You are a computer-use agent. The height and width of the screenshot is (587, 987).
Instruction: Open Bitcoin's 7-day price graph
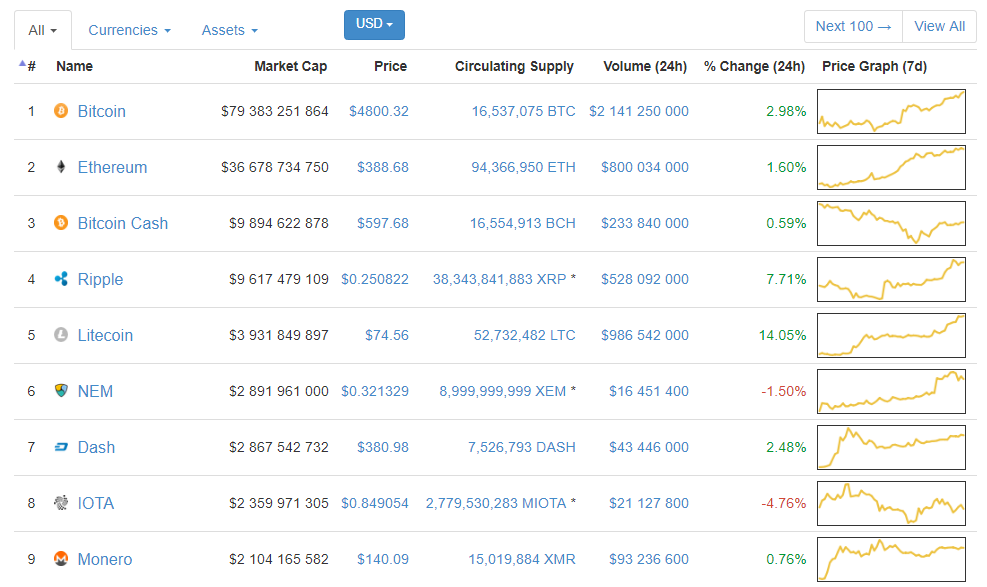(x=891, y=111)
